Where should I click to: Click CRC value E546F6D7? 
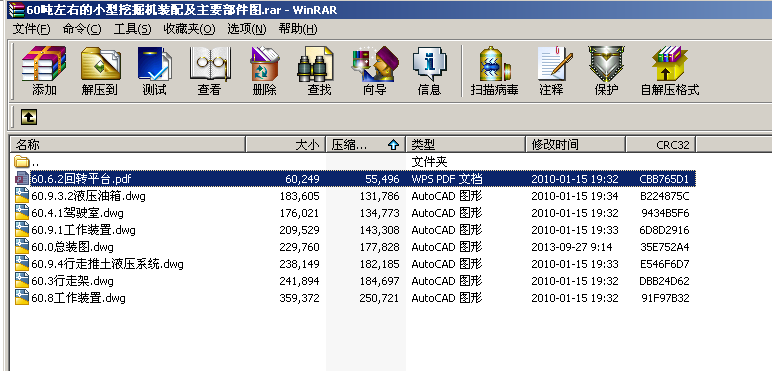(x=665, y=264)
